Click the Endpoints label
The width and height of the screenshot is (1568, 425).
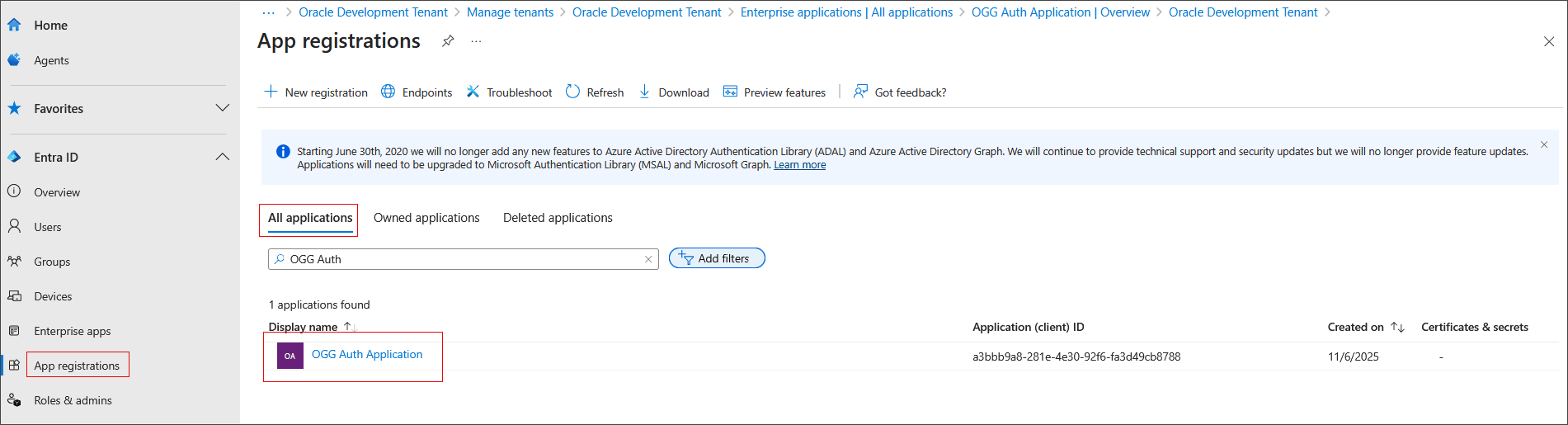427,92
